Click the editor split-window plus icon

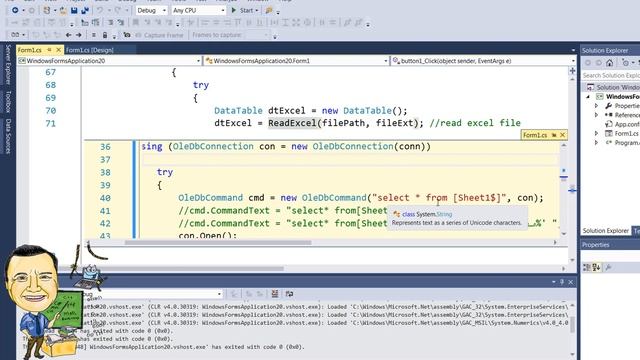tap(572, 71)
